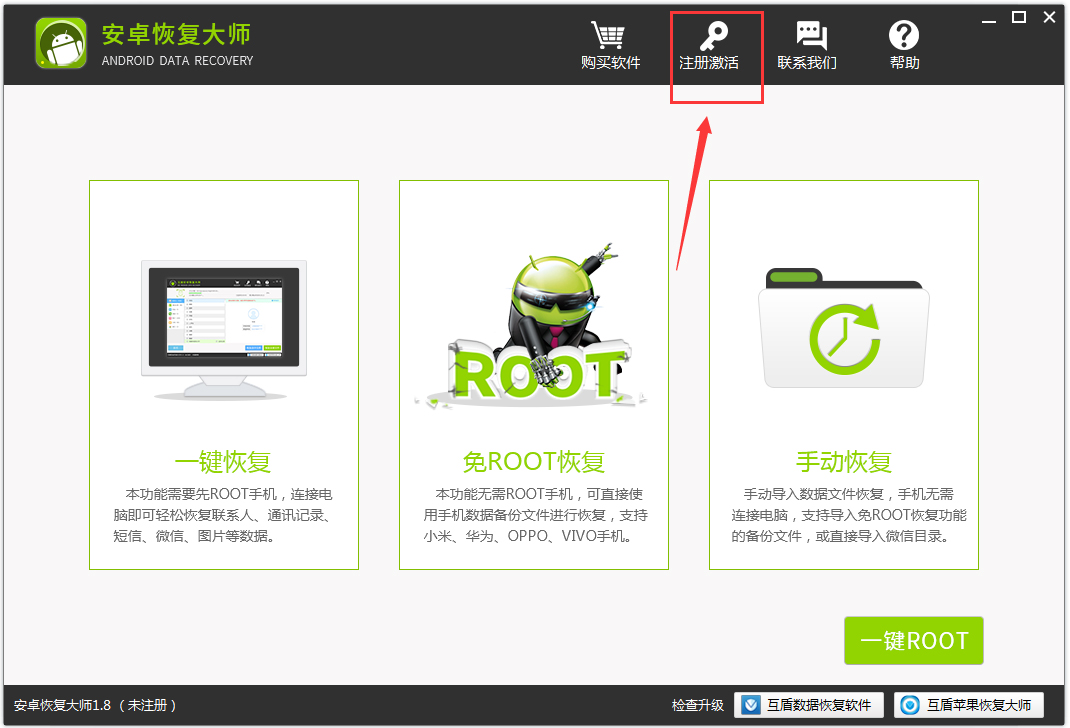Screen dimensions: 1070x728
Task: Launch 互盾数据恢复软件 from status bar
Action: coord(812,705)
